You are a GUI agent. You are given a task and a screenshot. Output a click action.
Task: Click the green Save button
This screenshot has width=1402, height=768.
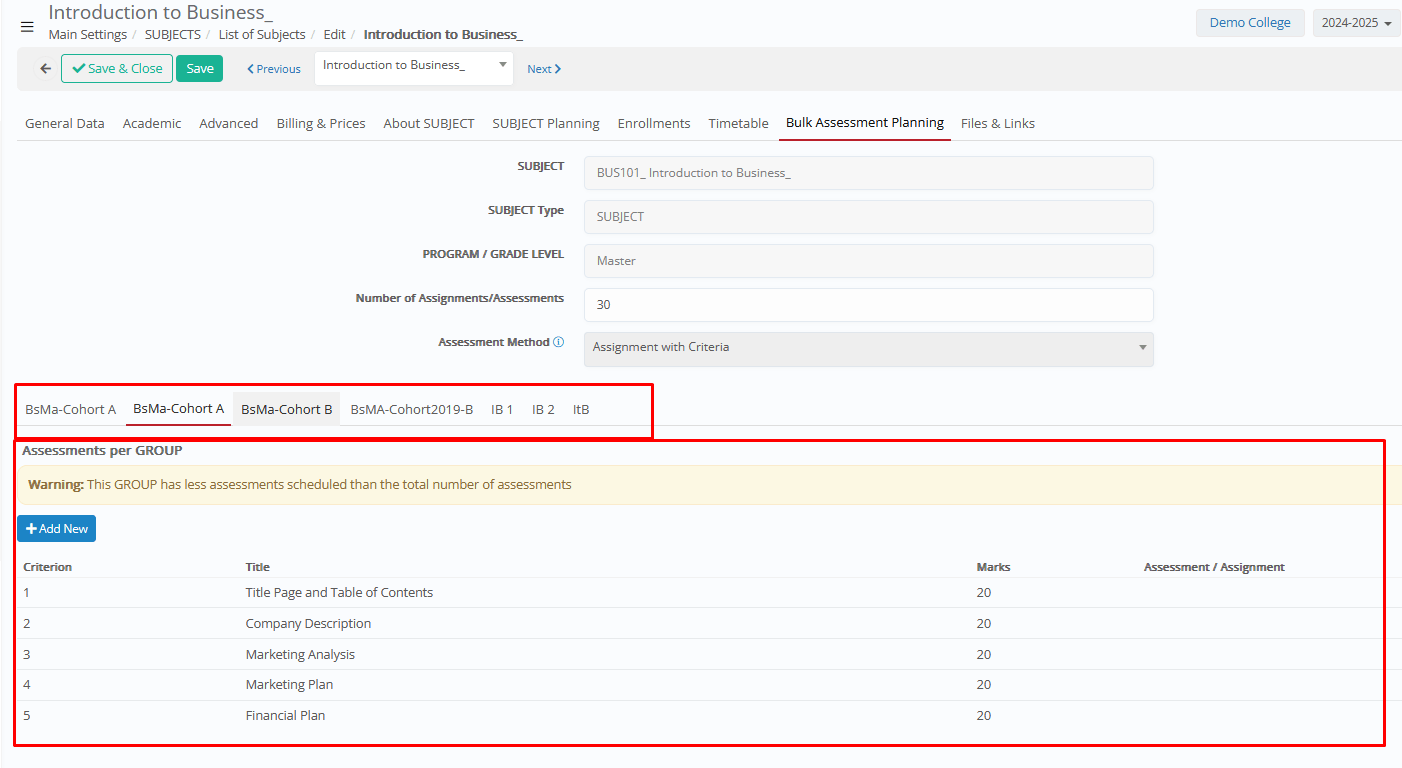point(199,69)
